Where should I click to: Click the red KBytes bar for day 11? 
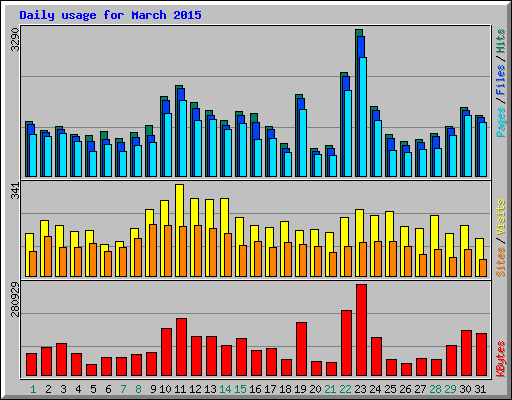[x=181, y=347]
